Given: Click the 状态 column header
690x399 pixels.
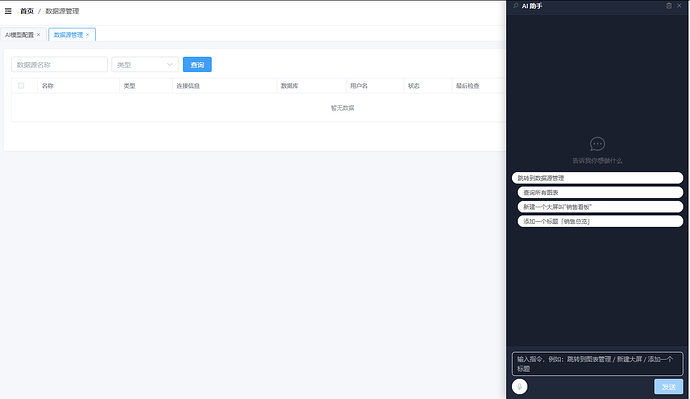Looking at the screenshot, I should (414, 86).
